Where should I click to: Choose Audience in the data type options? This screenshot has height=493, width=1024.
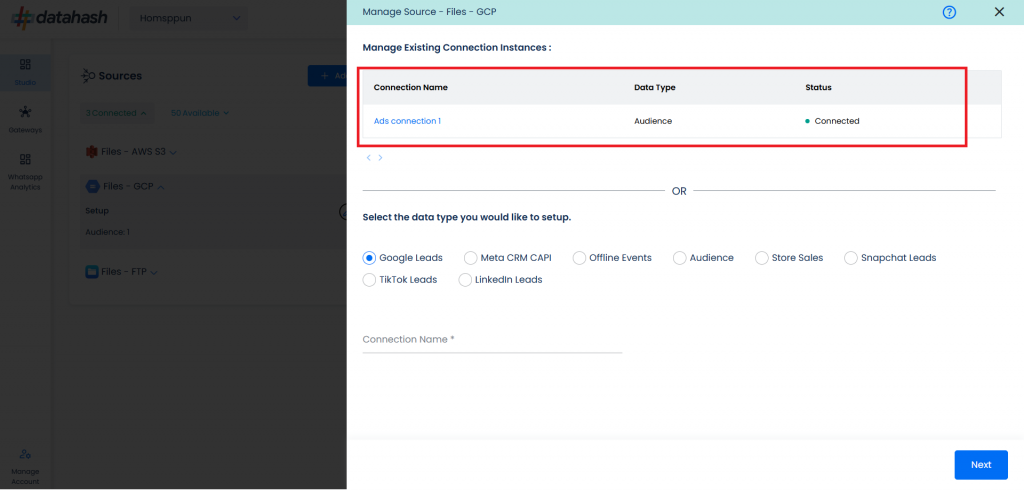tap(680, 258)
